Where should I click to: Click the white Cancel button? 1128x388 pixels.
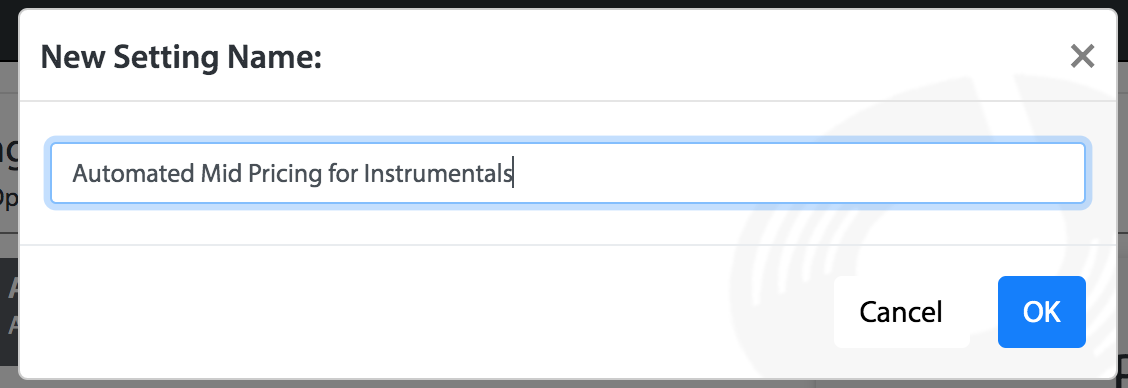pyautogui.click(x=901, y=312)
